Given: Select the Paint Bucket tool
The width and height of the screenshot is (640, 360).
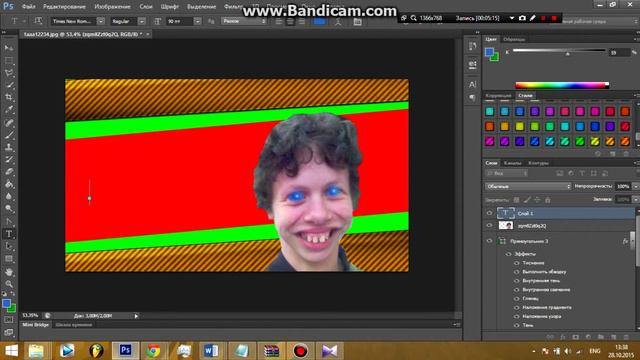Looking at the screenshot, I should coord(9,184).
